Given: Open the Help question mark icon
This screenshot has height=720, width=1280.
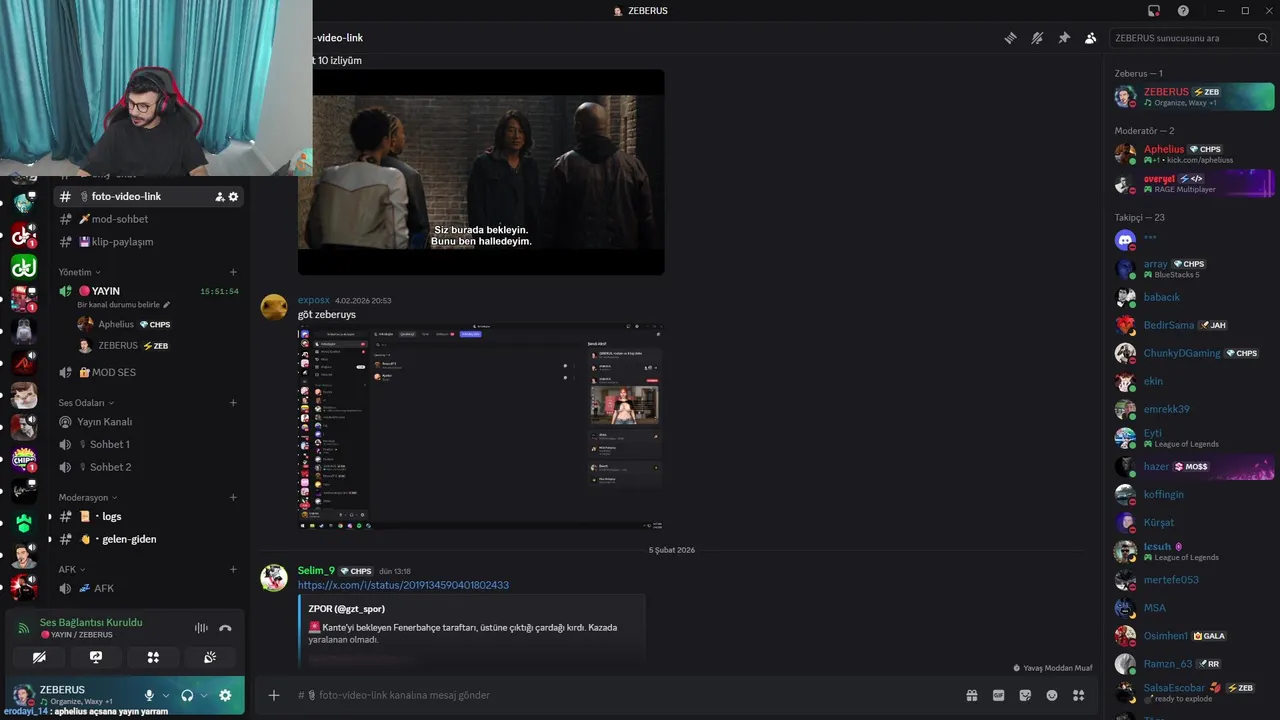Looking at the screenshot, I should point(1183,11).
